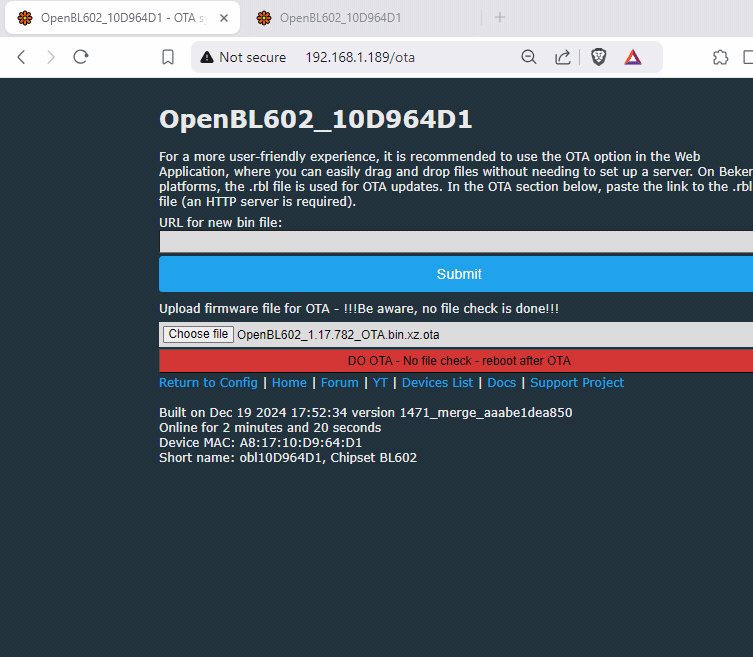Image resolution: width=753 pixels, height=657 pixels.
Task: Open the Home link
Action: [289, 383]
